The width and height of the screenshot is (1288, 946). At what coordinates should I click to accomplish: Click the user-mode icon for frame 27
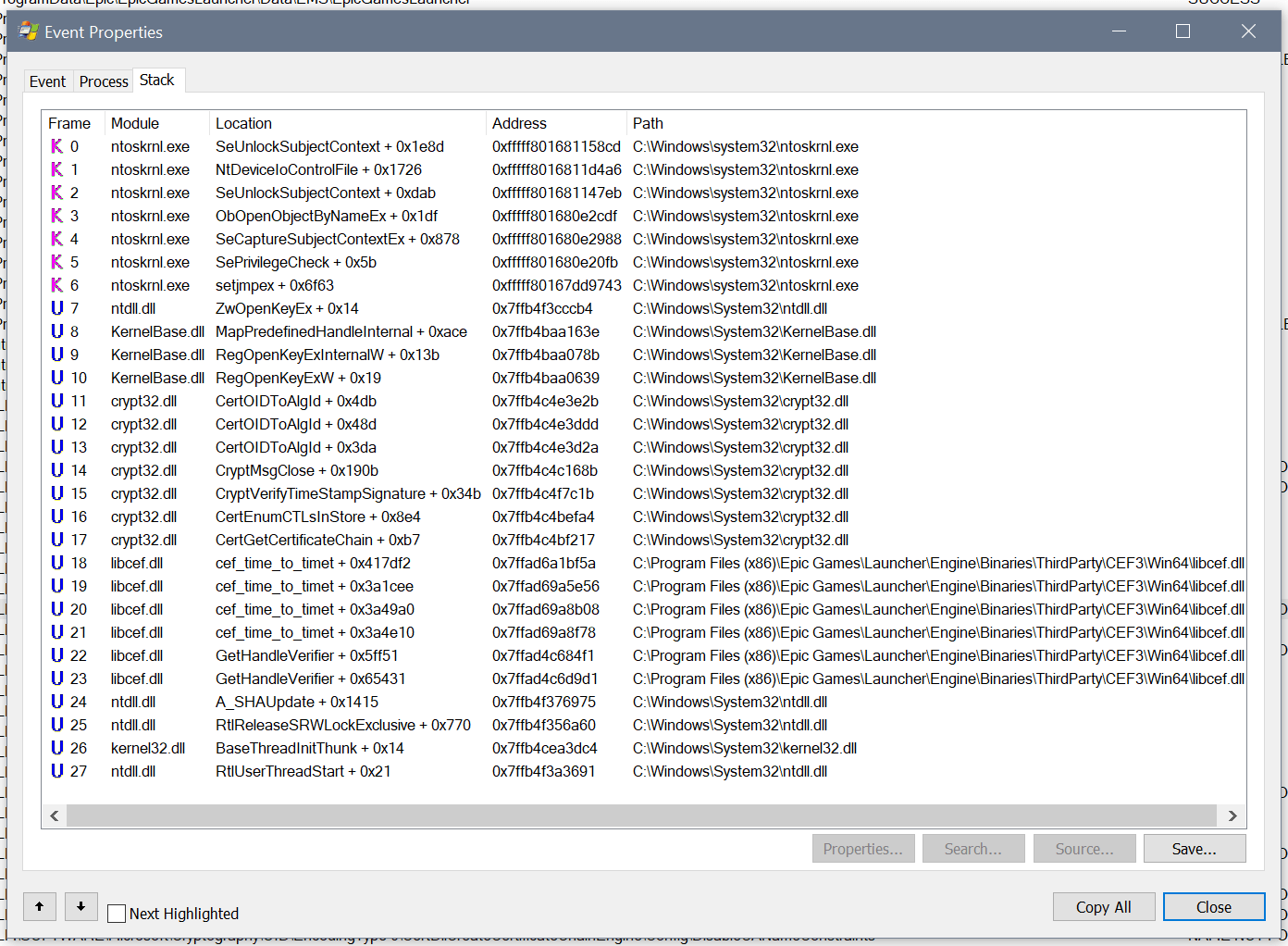coord(57,771)
